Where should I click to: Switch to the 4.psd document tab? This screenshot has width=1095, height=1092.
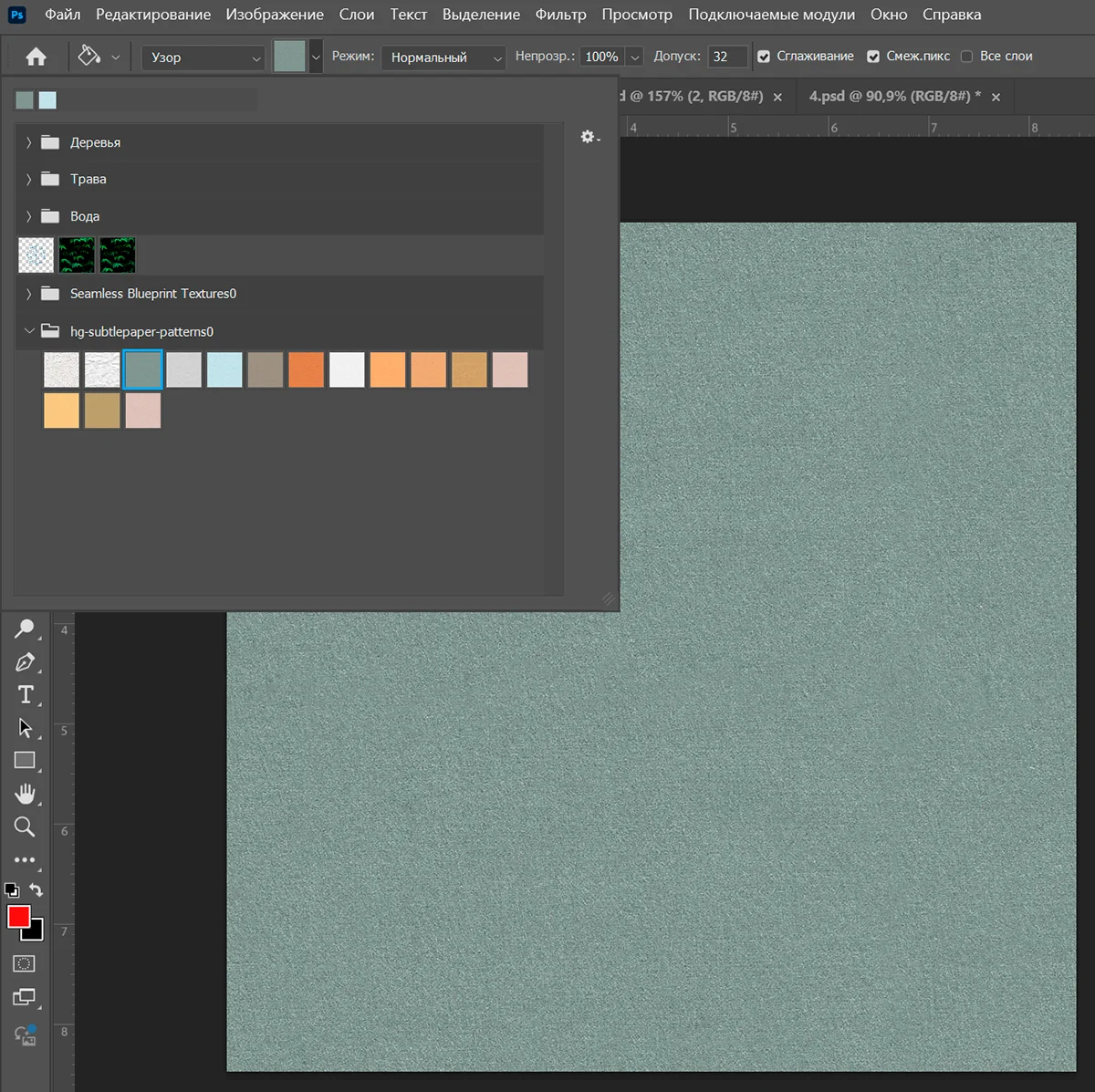point(894,96)
